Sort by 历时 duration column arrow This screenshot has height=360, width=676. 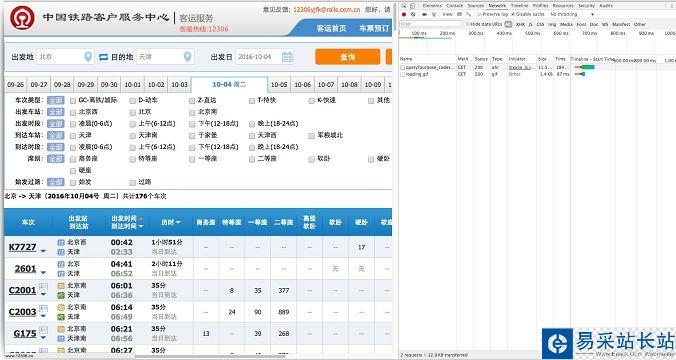(x=178, y=222)
